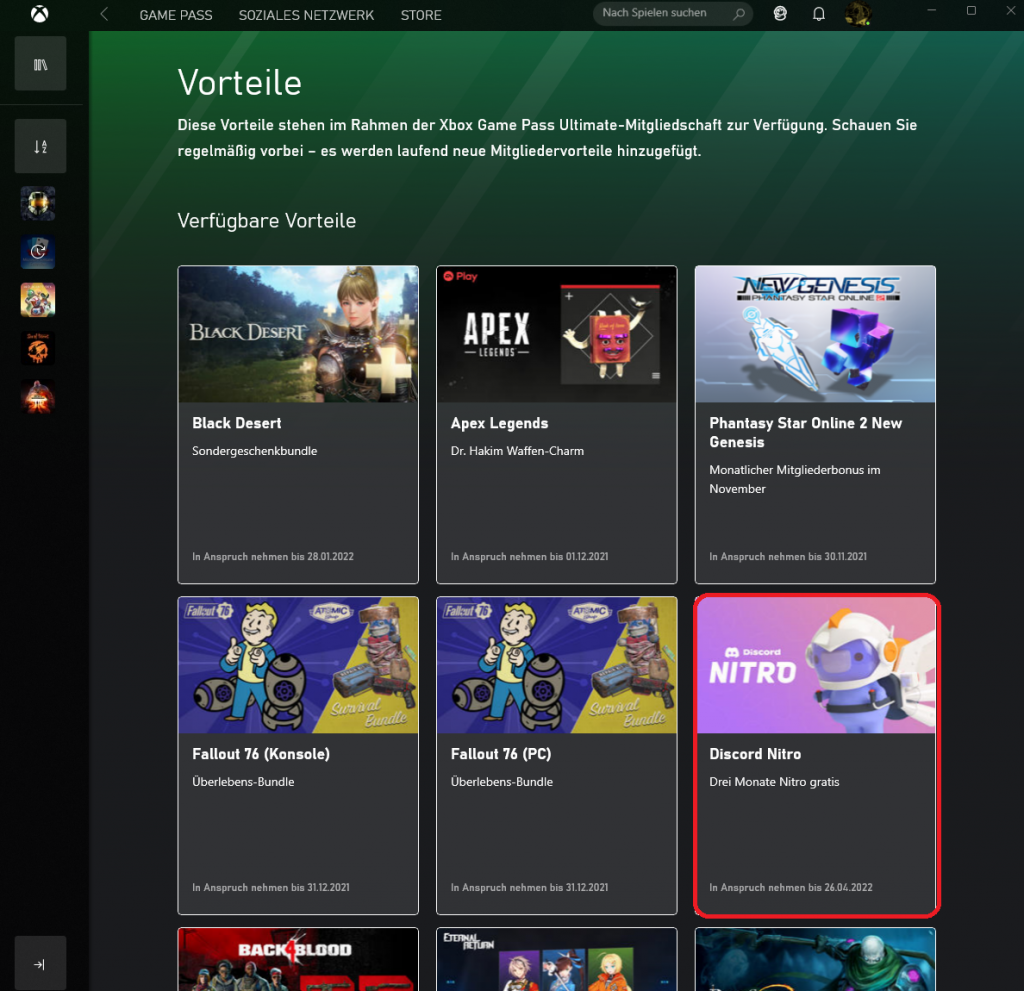
Task: Expand the sidebar with arrow button
Action: click(40, 964)
